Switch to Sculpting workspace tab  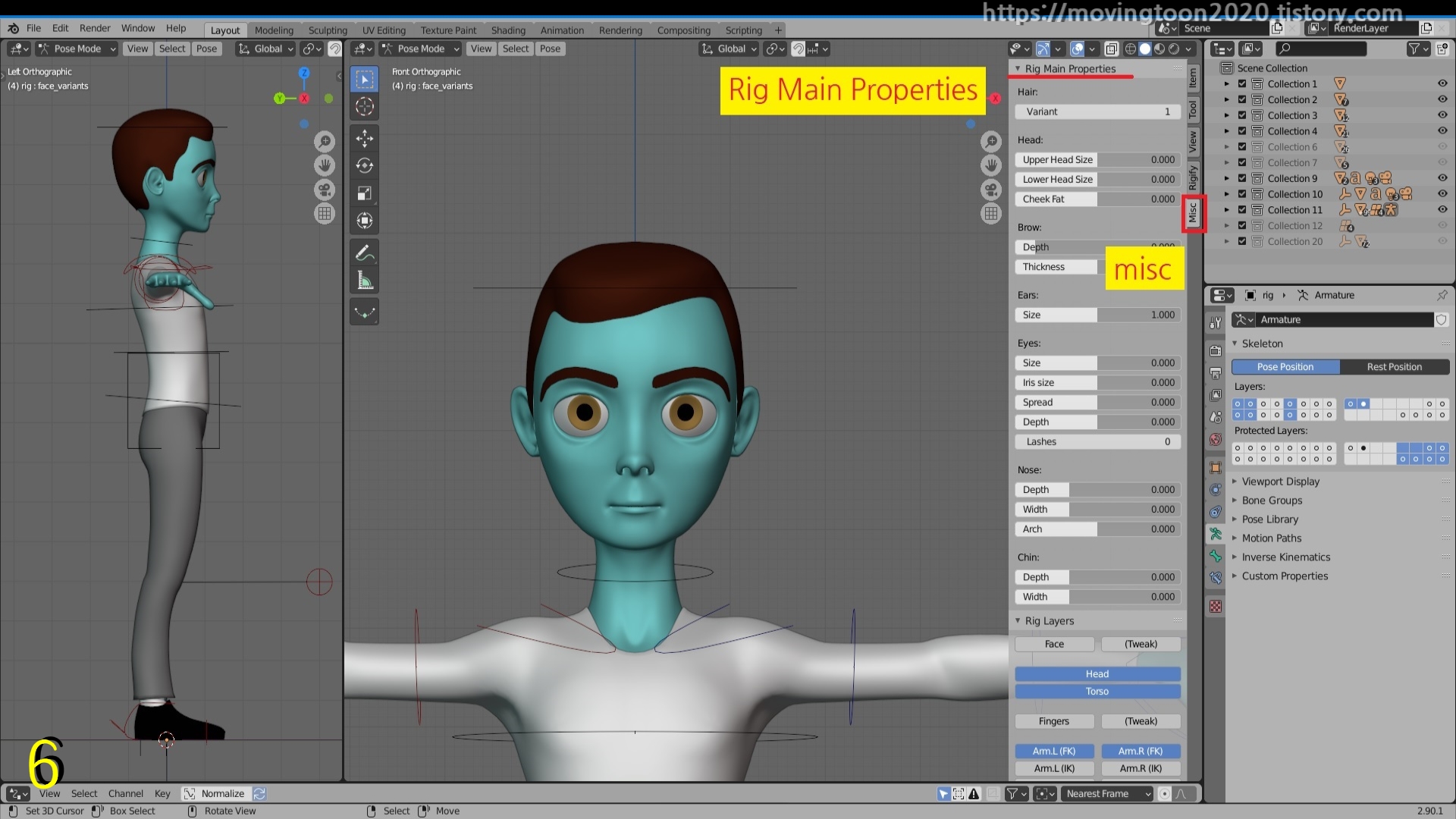328,30
